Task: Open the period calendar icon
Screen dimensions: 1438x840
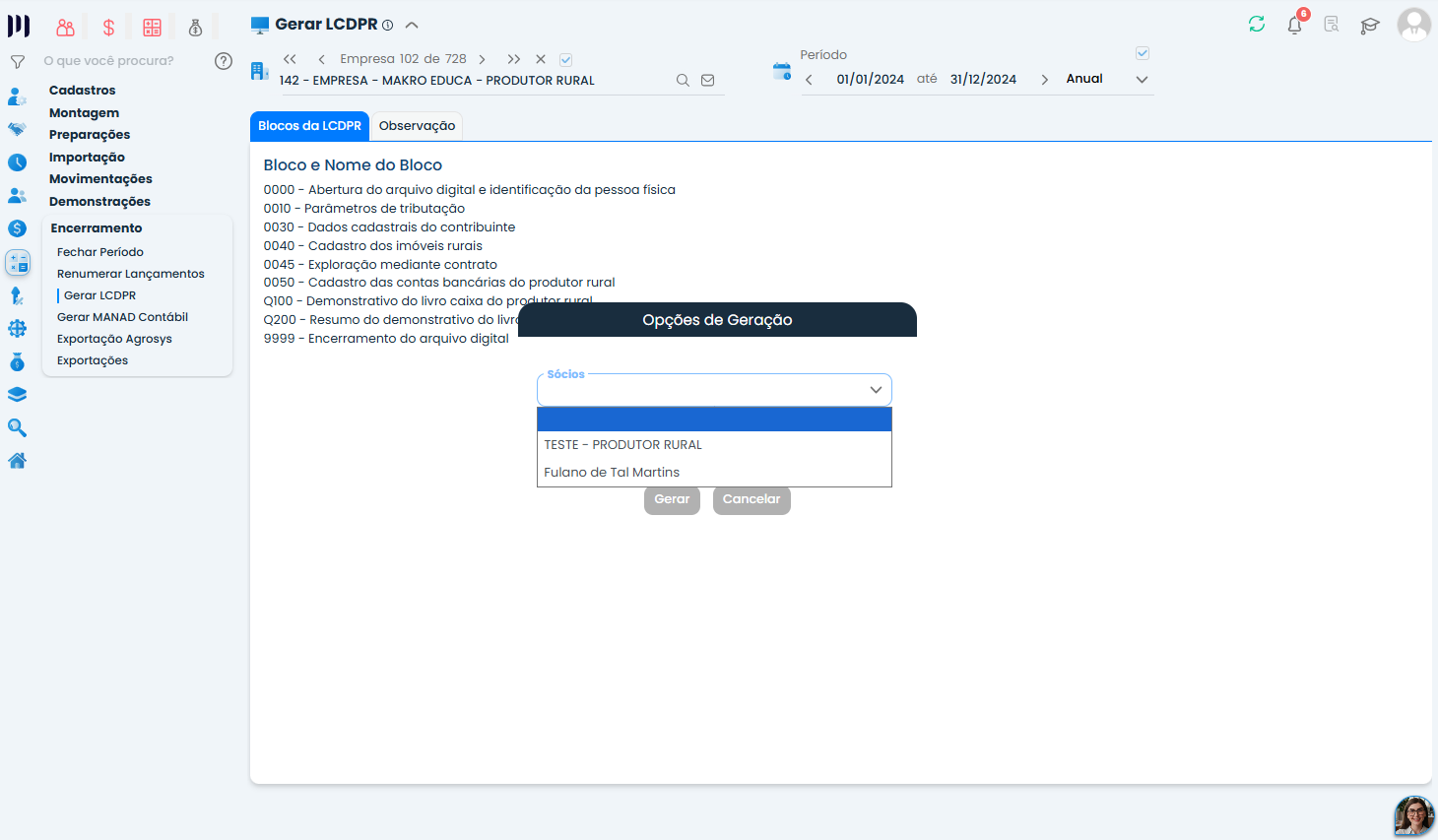Action: (x=782, y=71)
